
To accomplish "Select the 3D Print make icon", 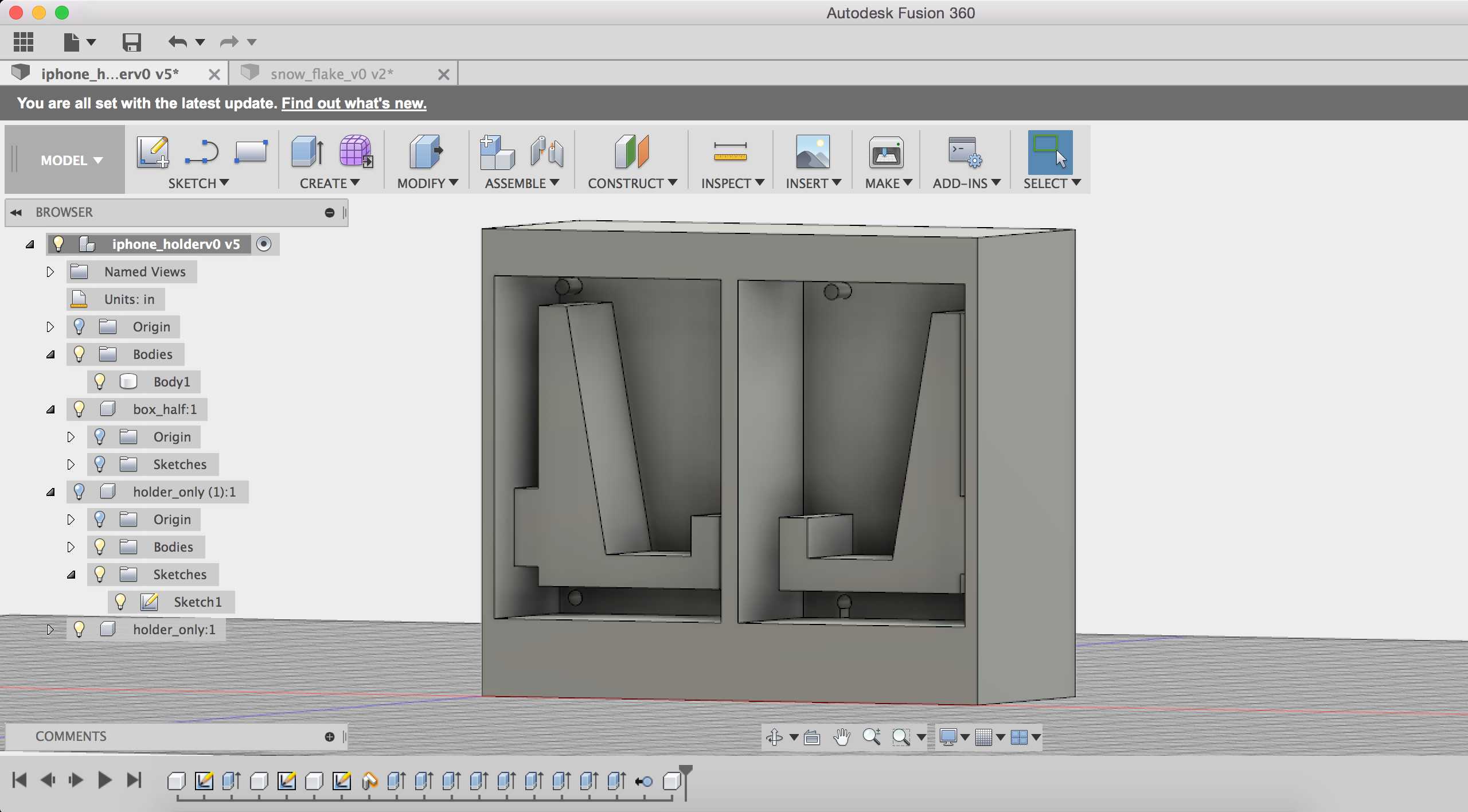I will click(x=886, y=152).
